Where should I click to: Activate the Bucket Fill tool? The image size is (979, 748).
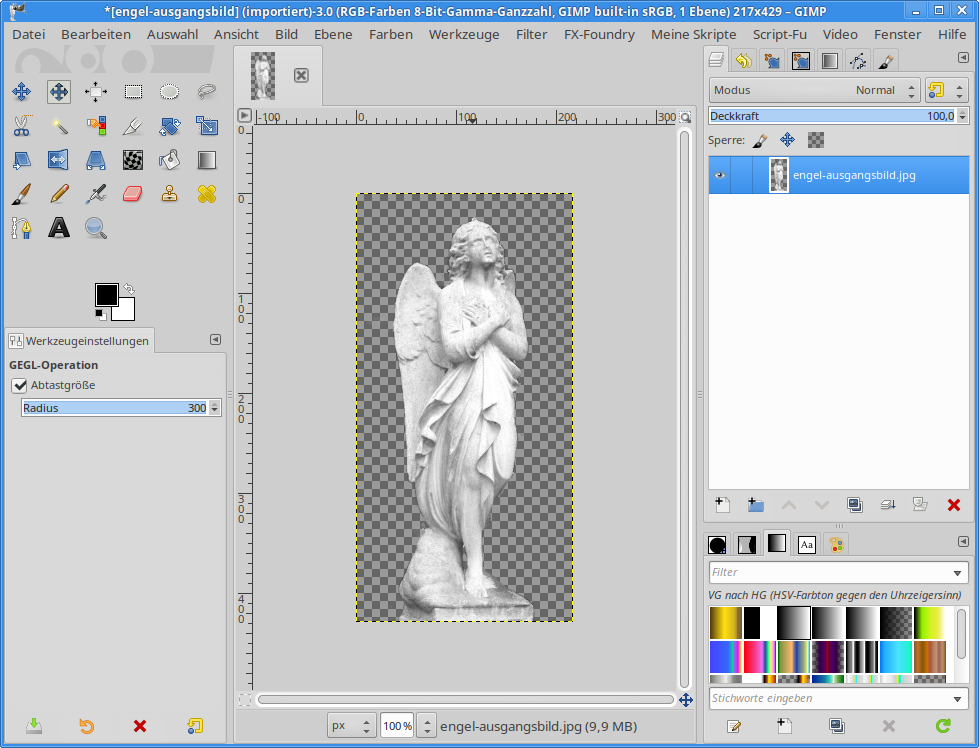pyautogui.click(x=170, y=159)
